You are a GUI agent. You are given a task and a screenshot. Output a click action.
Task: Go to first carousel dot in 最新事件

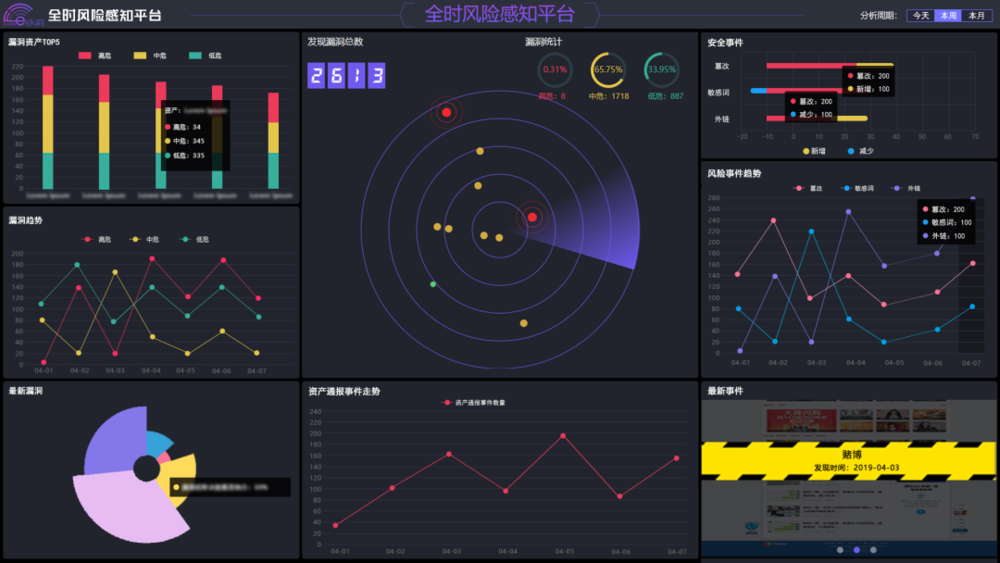(x=840, y=550)
